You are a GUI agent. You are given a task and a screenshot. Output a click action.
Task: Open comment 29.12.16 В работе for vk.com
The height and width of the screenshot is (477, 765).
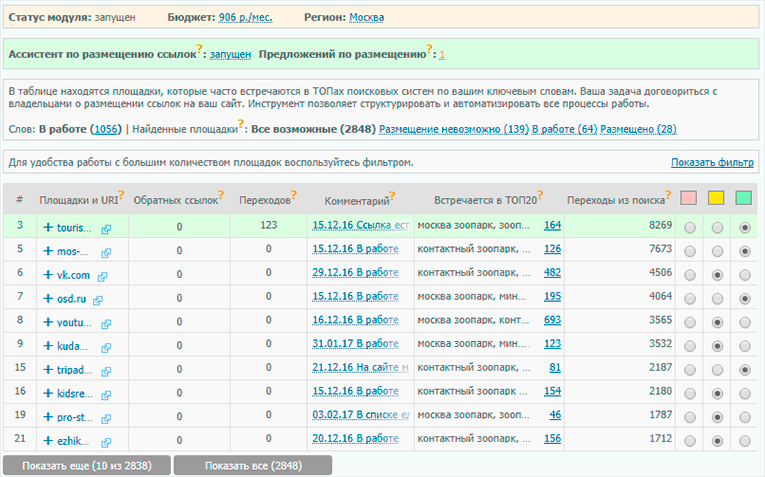pyautogui.click(x=355, y=273)
